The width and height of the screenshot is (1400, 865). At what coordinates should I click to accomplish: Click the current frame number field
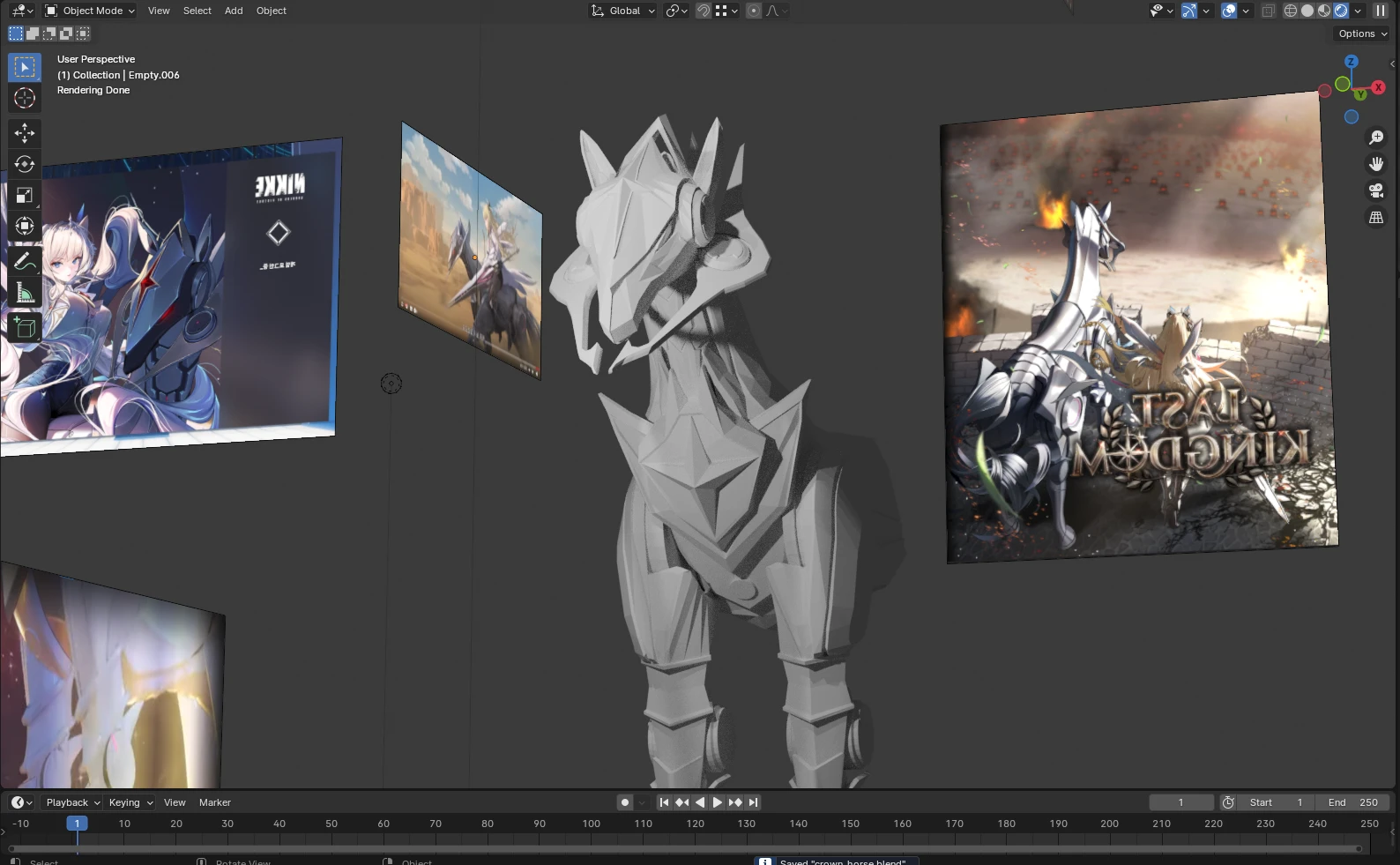[x=1181, y=802]
